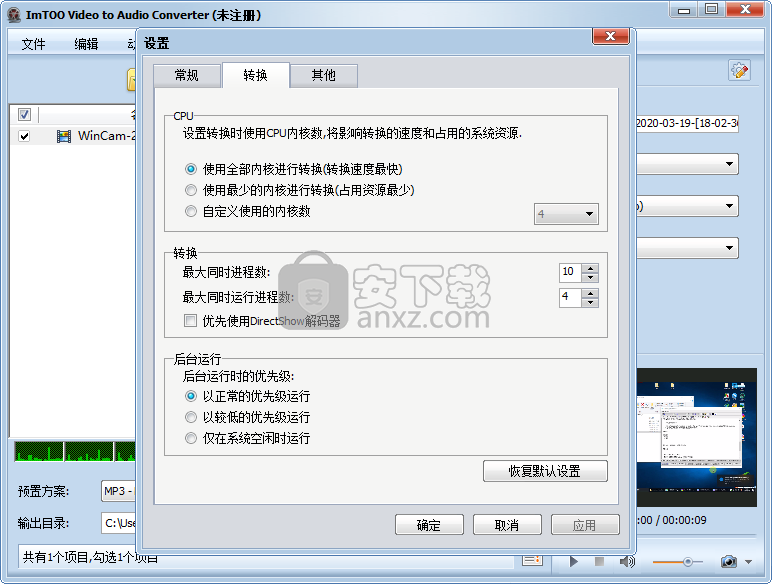Select run with lower priority
The image size is (772, 584).
191,417
